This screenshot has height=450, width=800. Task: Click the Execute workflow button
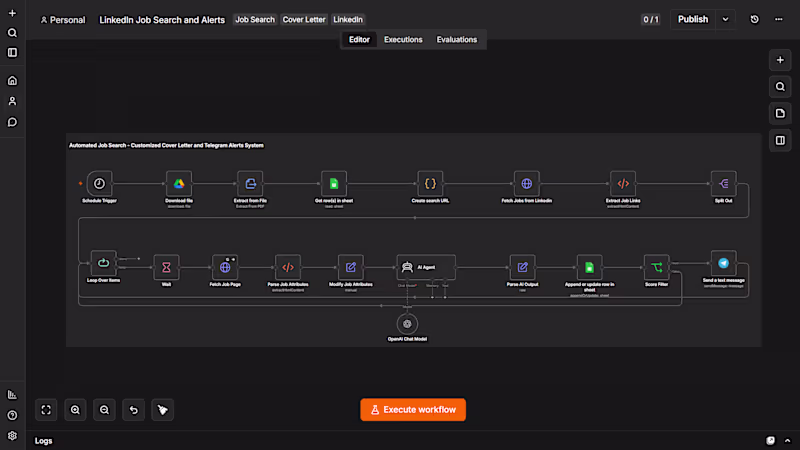(x=413, y=410)
